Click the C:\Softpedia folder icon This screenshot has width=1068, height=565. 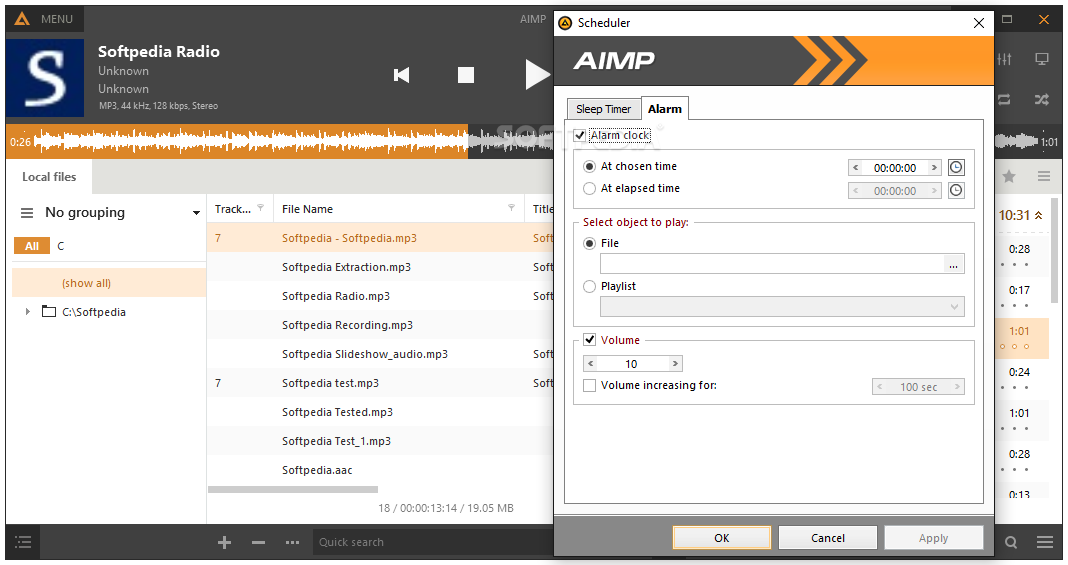(48, 312)
